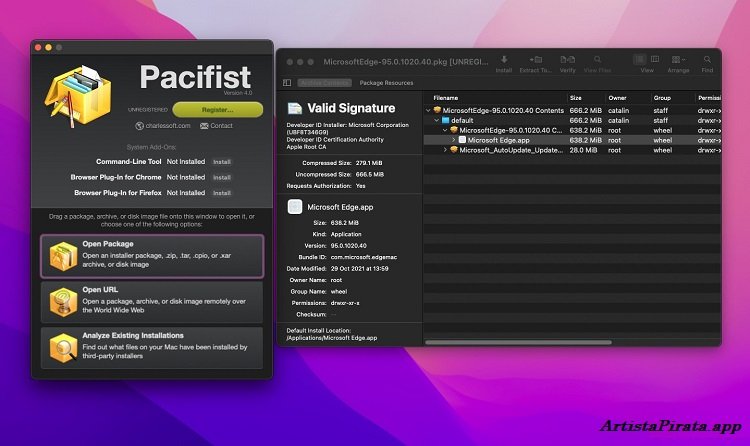Click the Microsoft_AutoUpdate package icon
Viewport: 750px width, 446px height.
454,150
